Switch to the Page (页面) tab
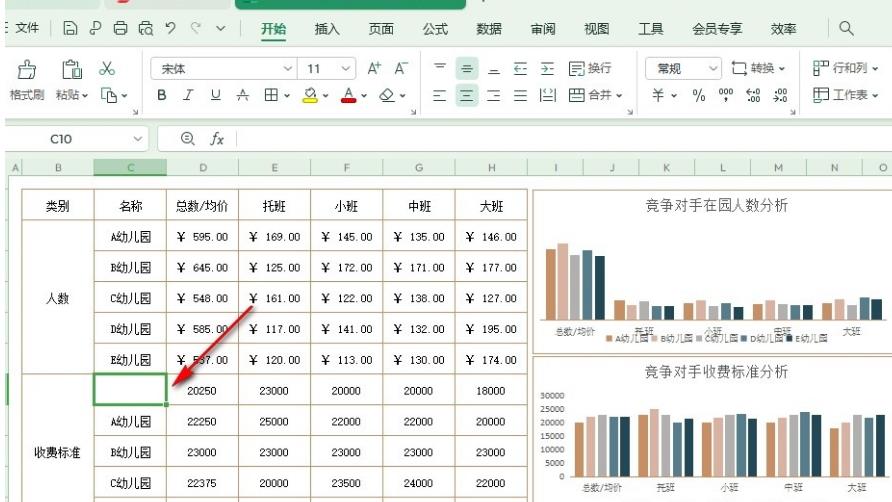The width and height of the screenshot is (892, 502). [x=381, y=28]
